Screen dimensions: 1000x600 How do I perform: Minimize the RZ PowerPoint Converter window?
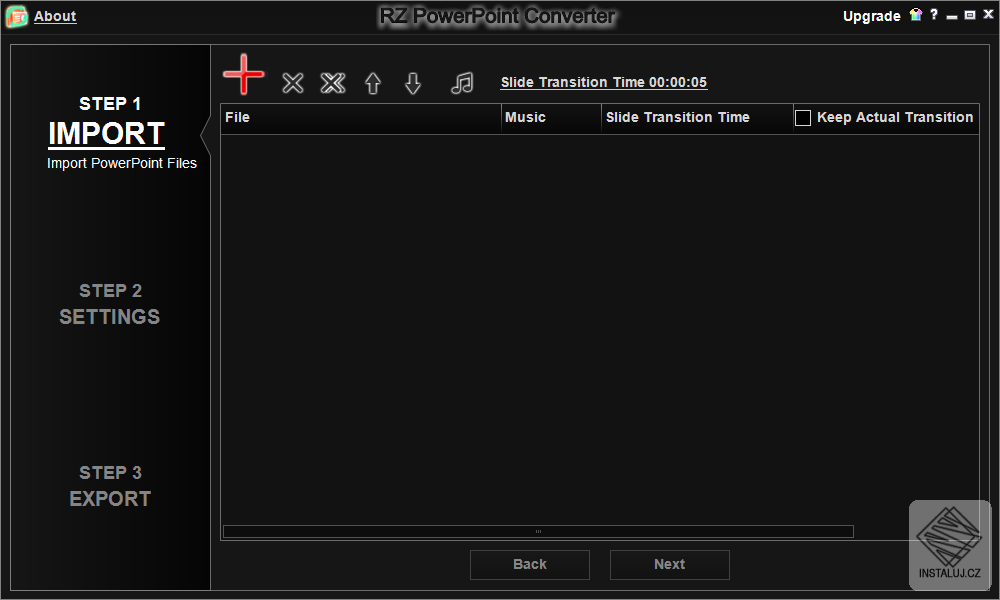[x=952, y=15]
